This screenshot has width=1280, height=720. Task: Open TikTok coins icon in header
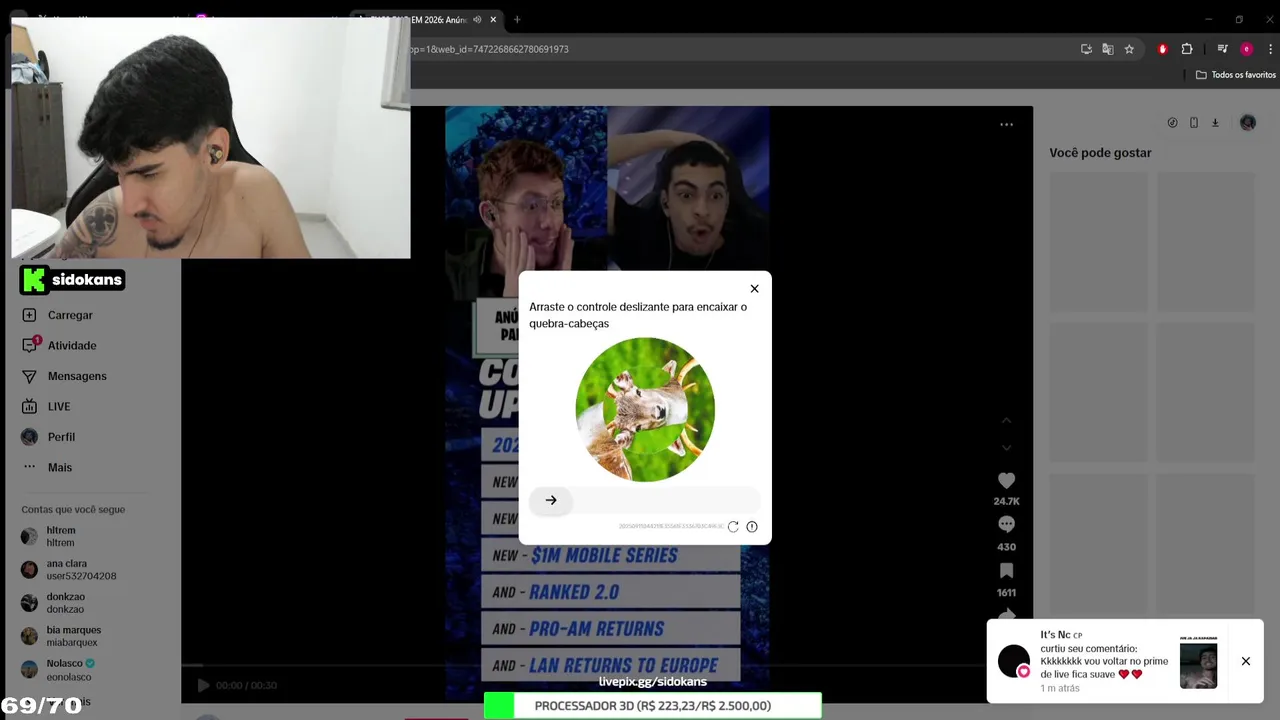point(1172,123)
